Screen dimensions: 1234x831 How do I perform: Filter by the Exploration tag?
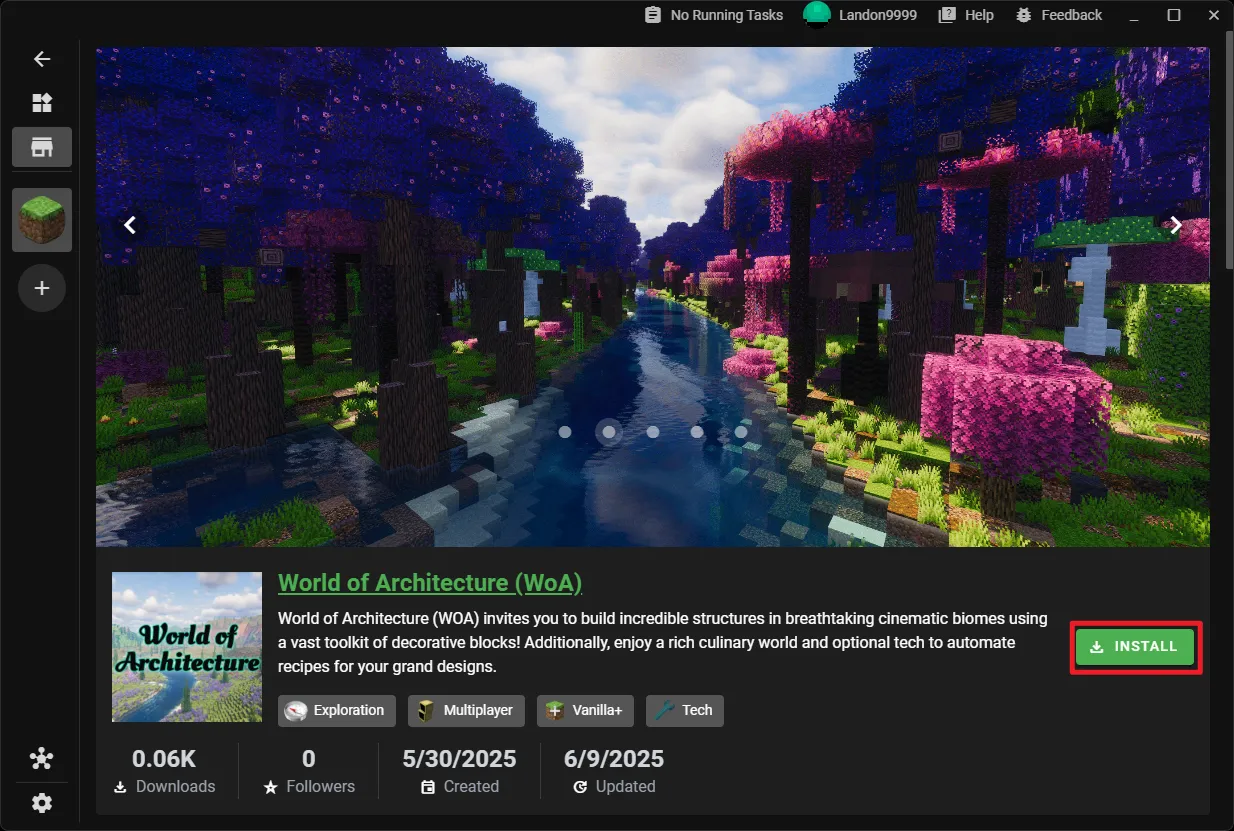pos(337,711)
